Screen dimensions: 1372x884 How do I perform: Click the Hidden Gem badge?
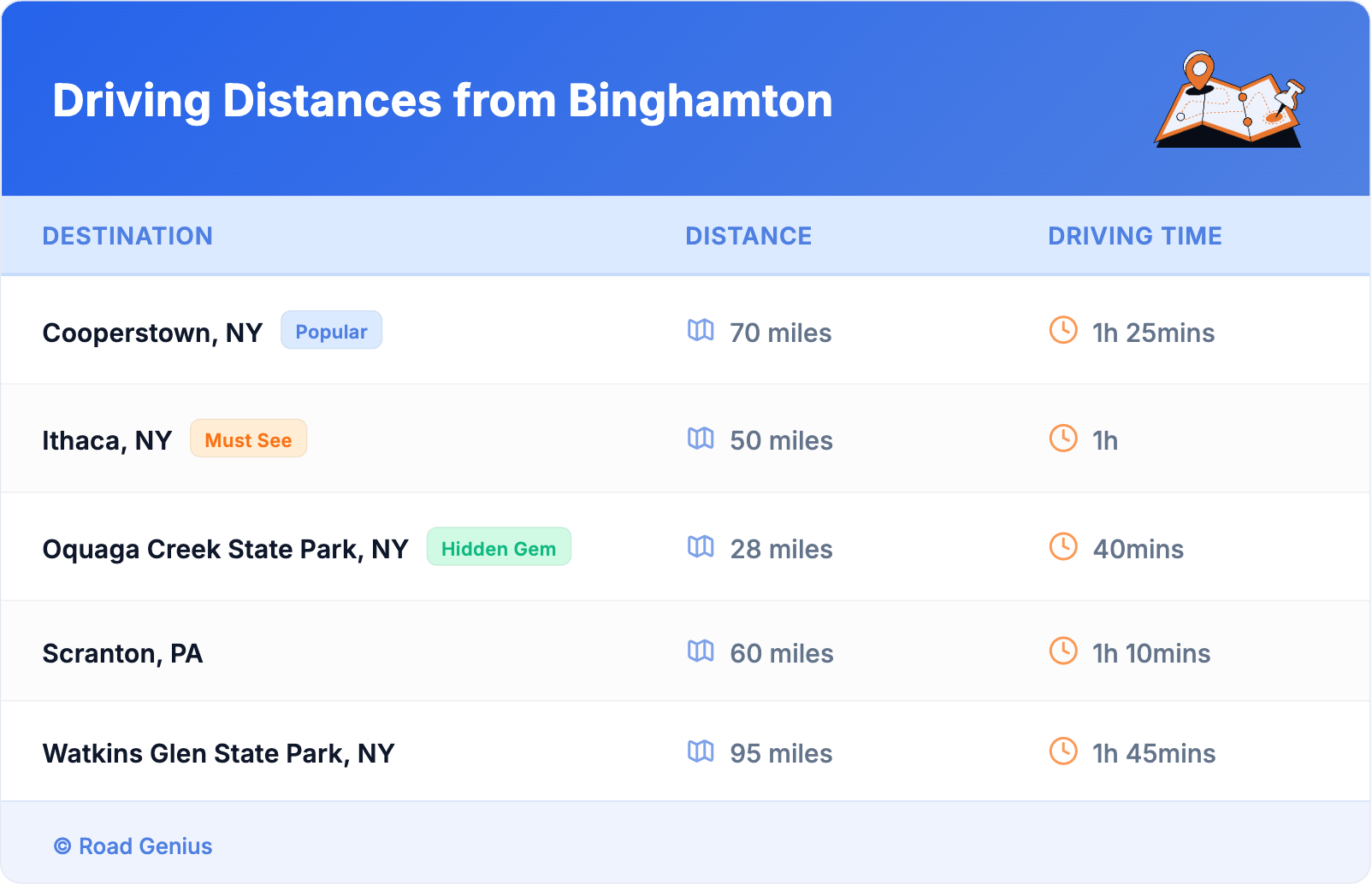(x=499, y=548)
